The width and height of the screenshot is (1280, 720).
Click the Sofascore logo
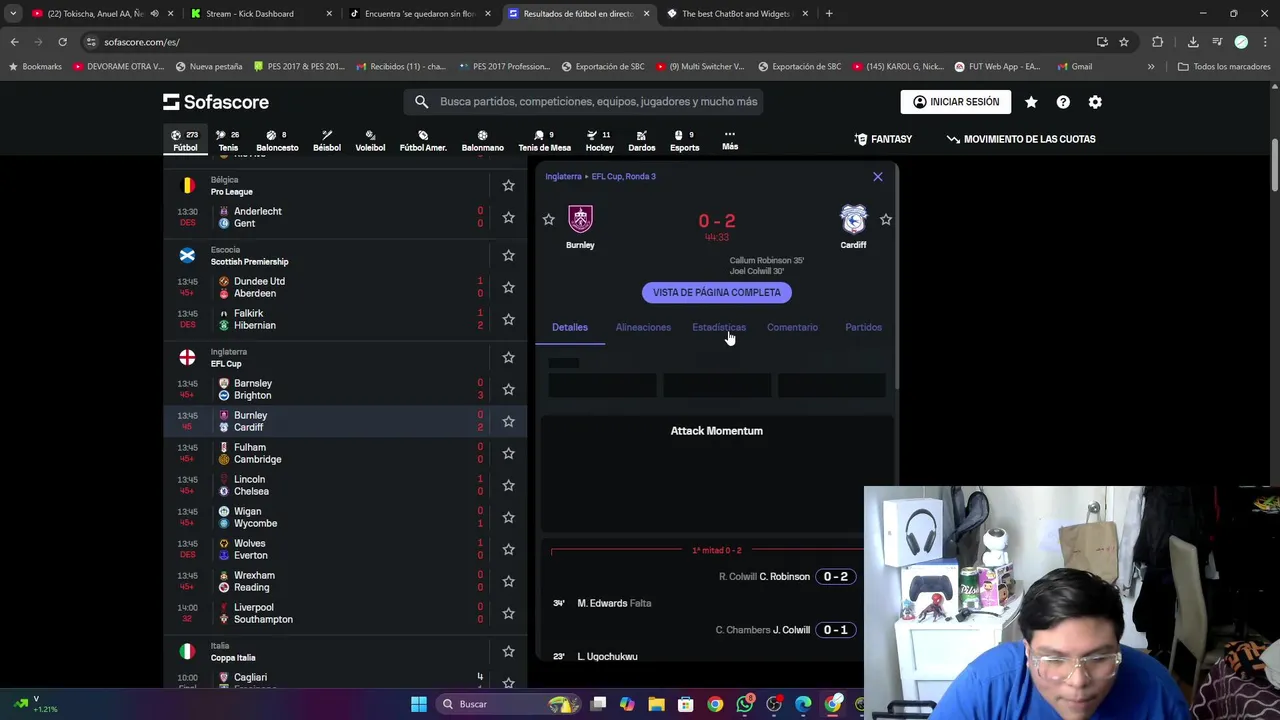tap(216, 102)
